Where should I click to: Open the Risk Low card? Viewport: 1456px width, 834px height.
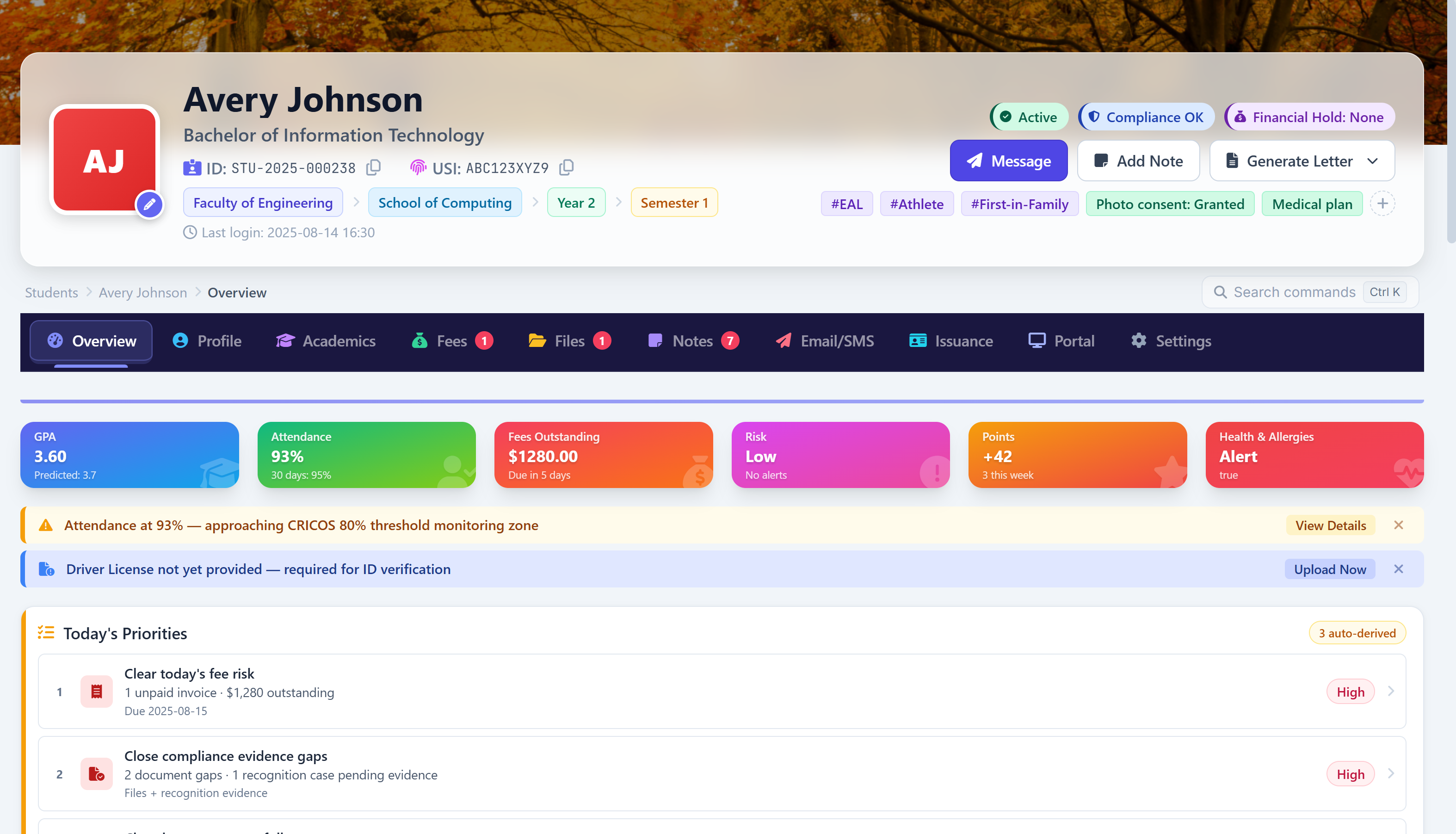tap(840, 455)
